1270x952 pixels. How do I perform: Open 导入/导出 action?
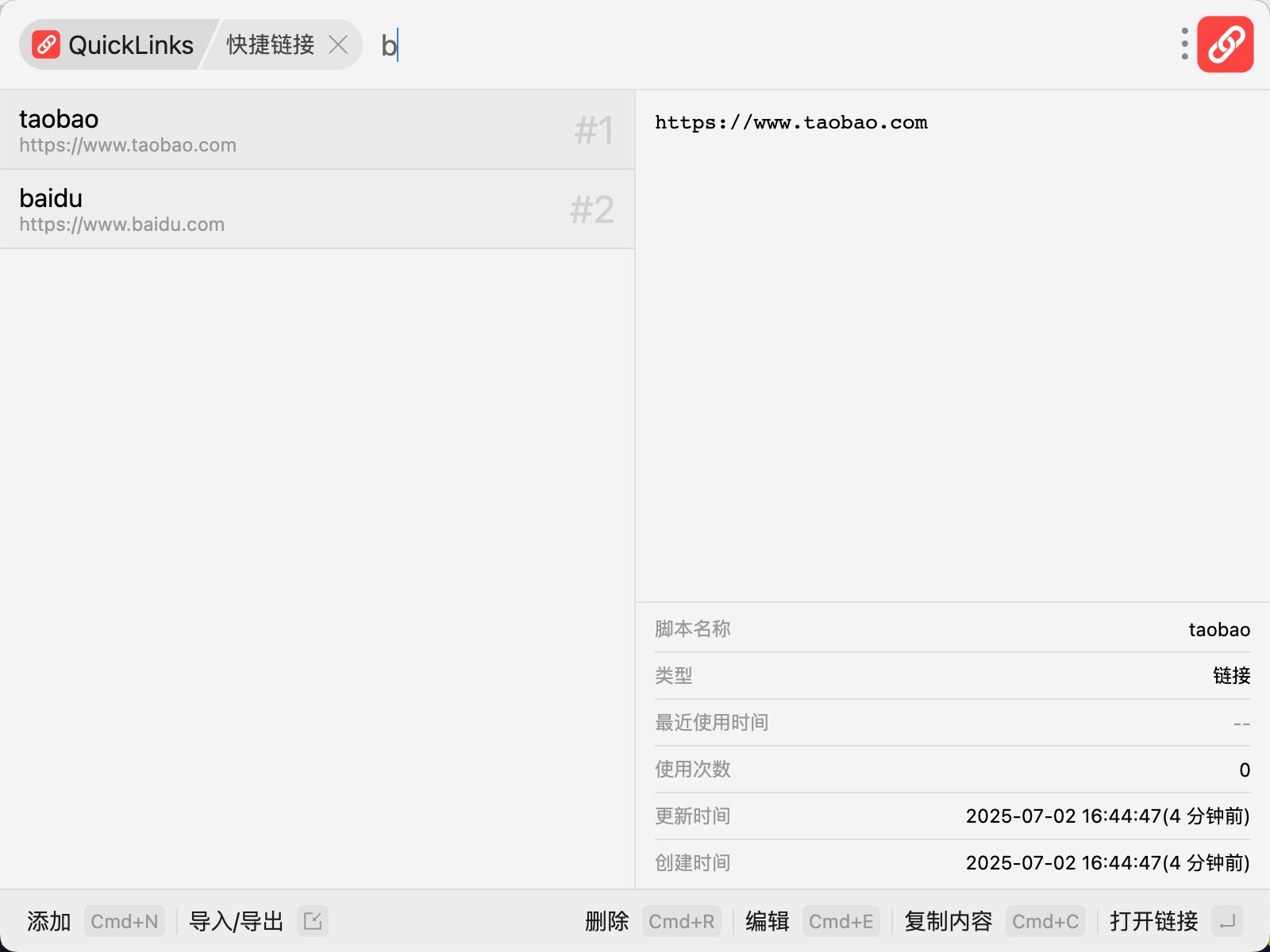(237, 921)
